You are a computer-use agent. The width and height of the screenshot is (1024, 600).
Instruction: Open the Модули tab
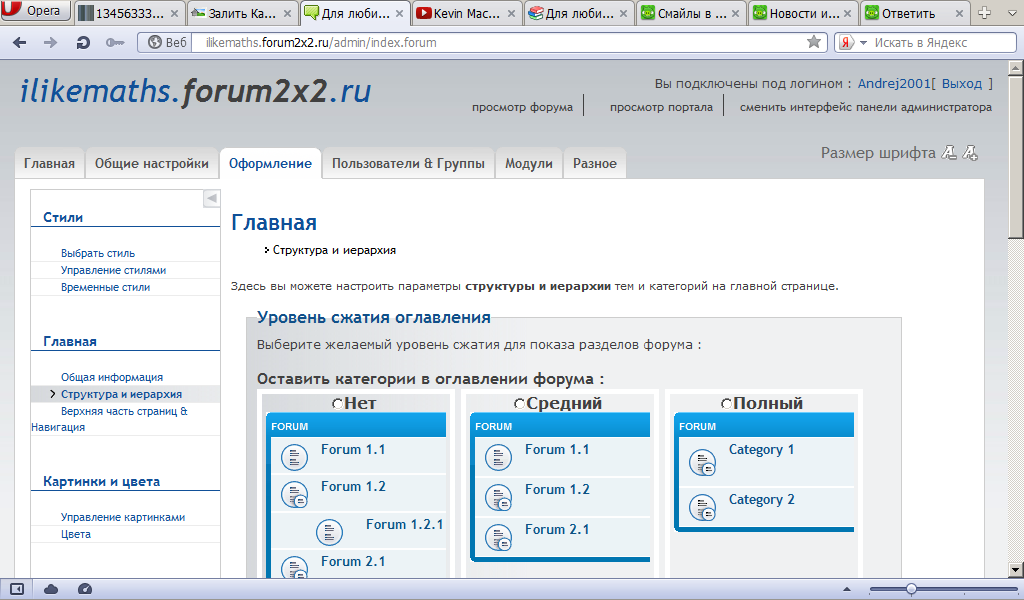click(x=529, y=163)
